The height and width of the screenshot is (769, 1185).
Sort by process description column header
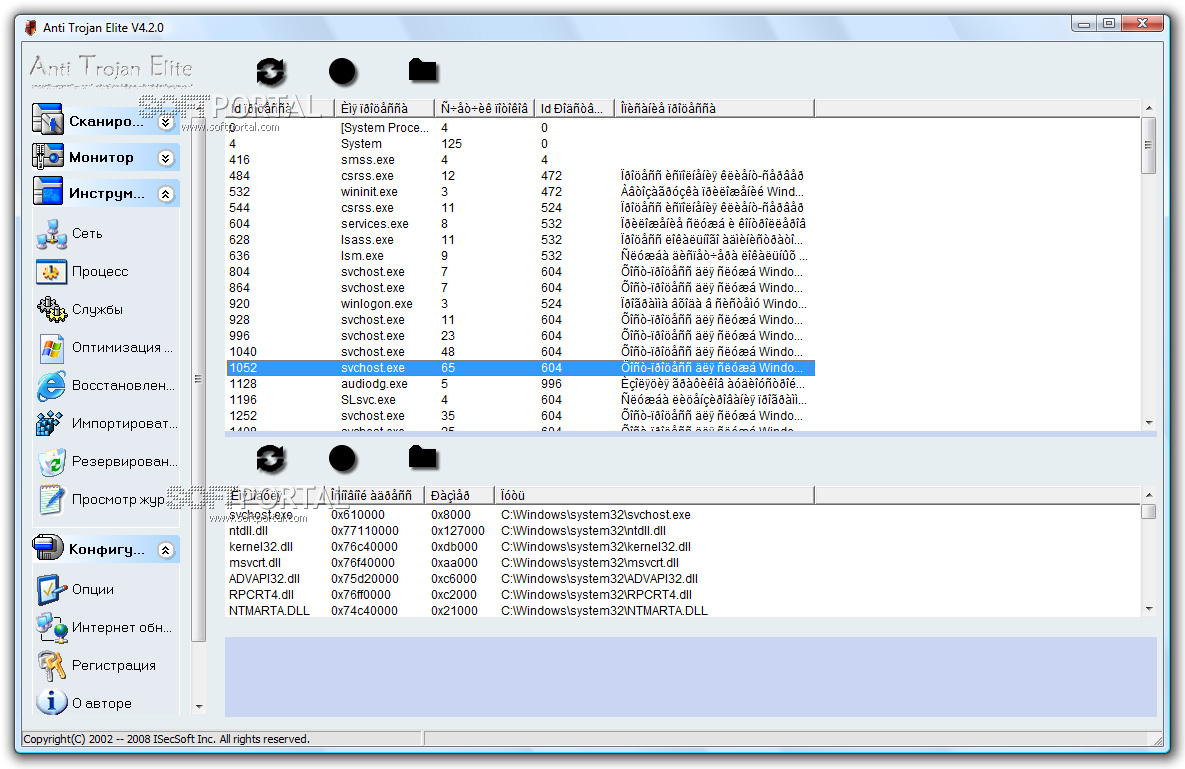[714, 108]
